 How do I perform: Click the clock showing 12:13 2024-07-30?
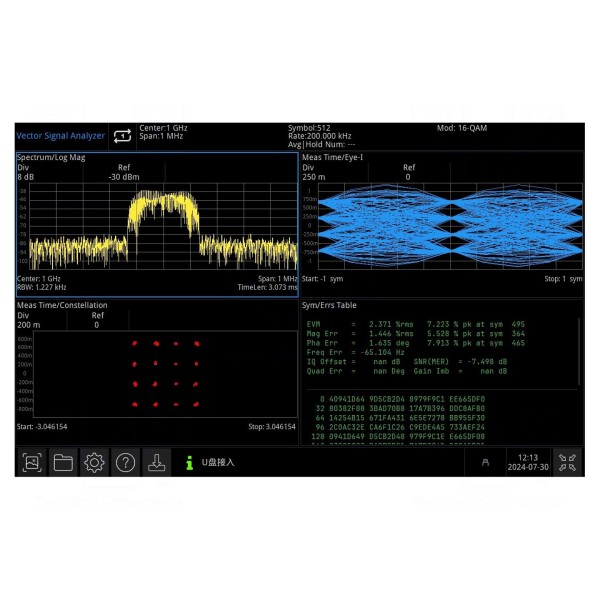pyautogui.click(x=526, y=462)
